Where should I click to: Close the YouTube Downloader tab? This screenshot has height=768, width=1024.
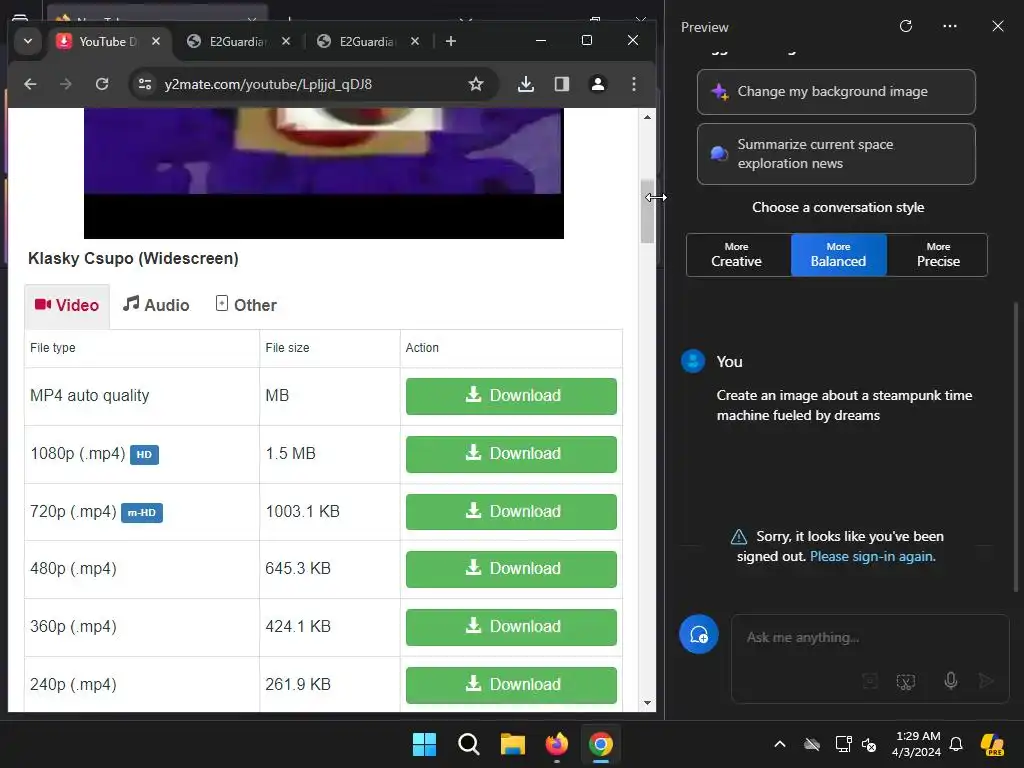pos(155,41)
